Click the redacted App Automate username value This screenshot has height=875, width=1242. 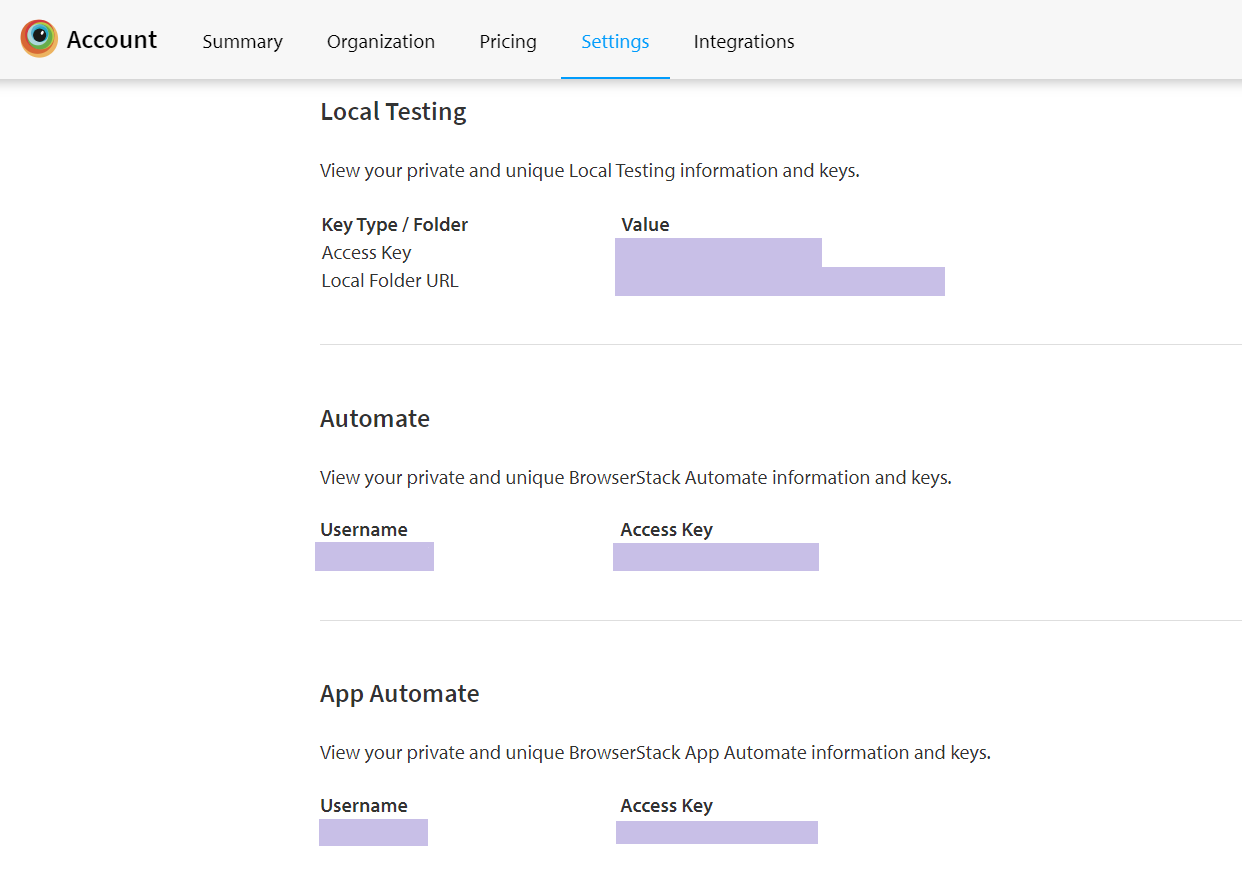[373, 833]
